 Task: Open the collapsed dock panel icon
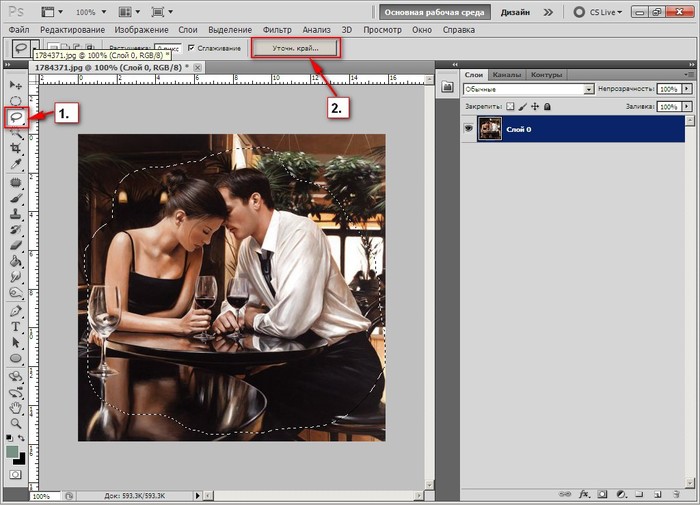447,87
